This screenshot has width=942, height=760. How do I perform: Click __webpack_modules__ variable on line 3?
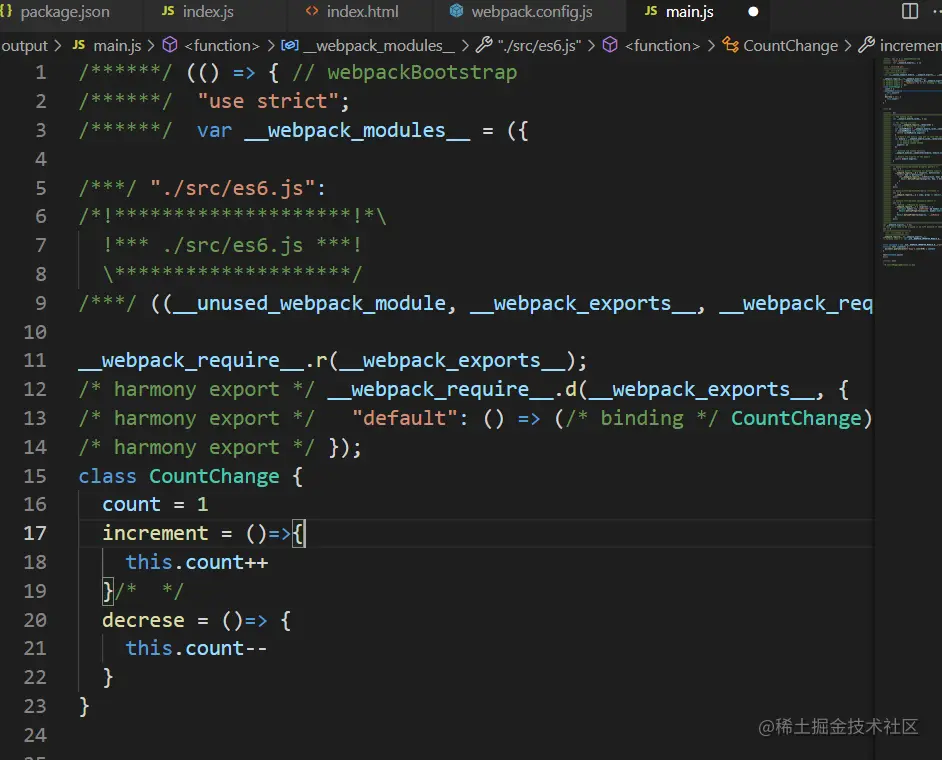pyautogui.click(x=357, y=130)
